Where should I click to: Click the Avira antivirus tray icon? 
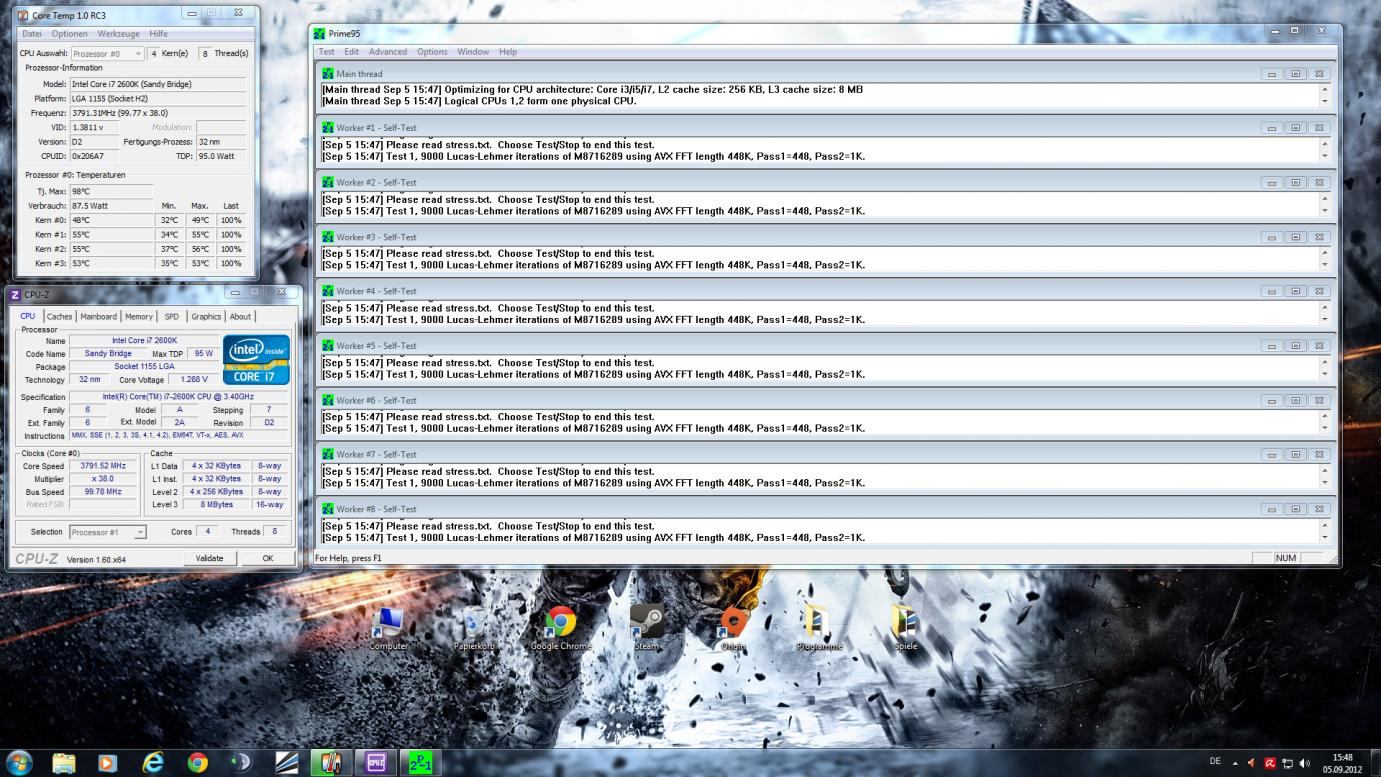tap(1270, 763)
